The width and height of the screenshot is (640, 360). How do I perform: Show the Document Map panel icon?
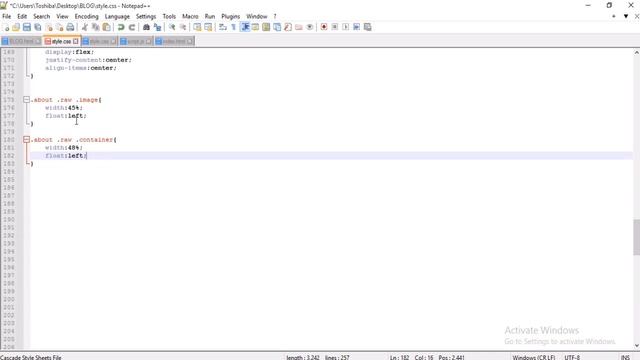pyautogui.click(x=266, y=27)
